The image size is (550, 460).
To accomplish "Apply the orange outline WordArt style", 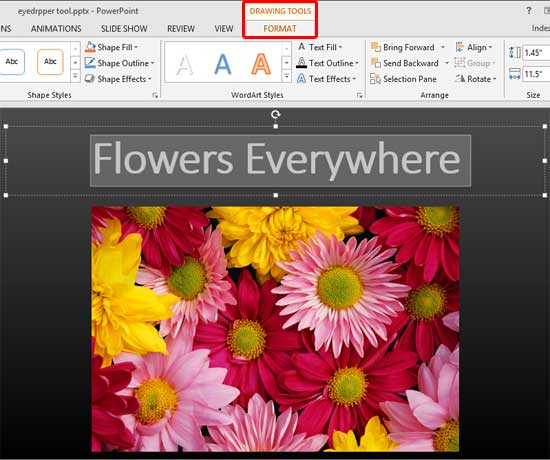I will coord(261,64).
